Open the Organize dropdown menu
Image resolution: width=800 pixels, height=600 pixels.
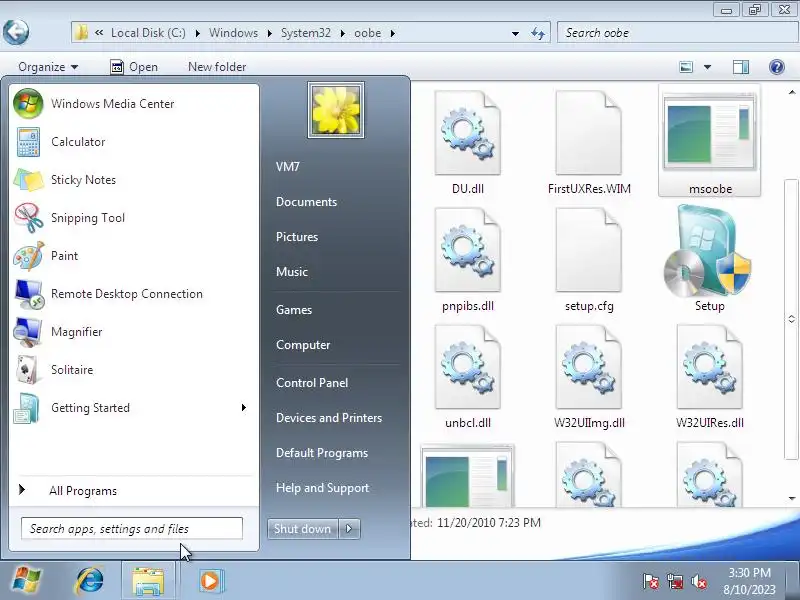pyautogui.click(x=48, y=67)
